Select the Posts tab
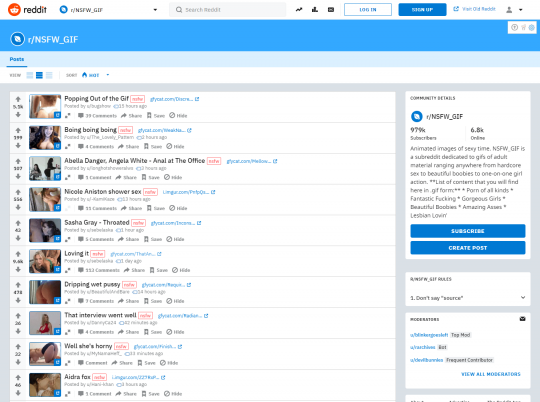The image size is (540, 402). click(17, 59)
